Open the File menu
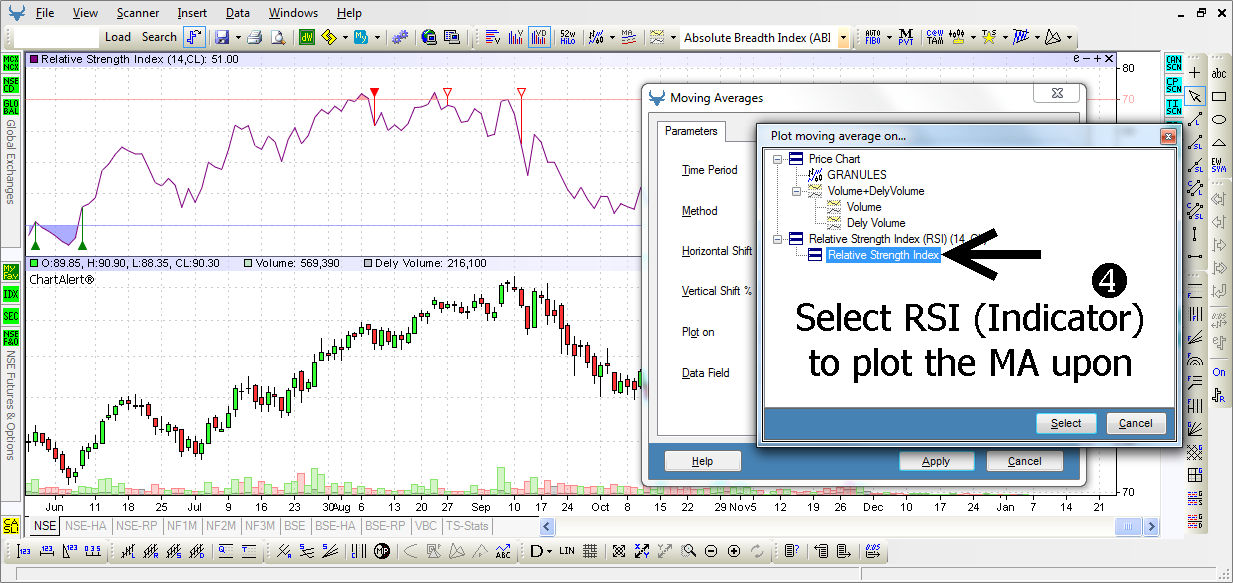The width and height of the screenshot is (1233, 583). click(x=45, y=13)
